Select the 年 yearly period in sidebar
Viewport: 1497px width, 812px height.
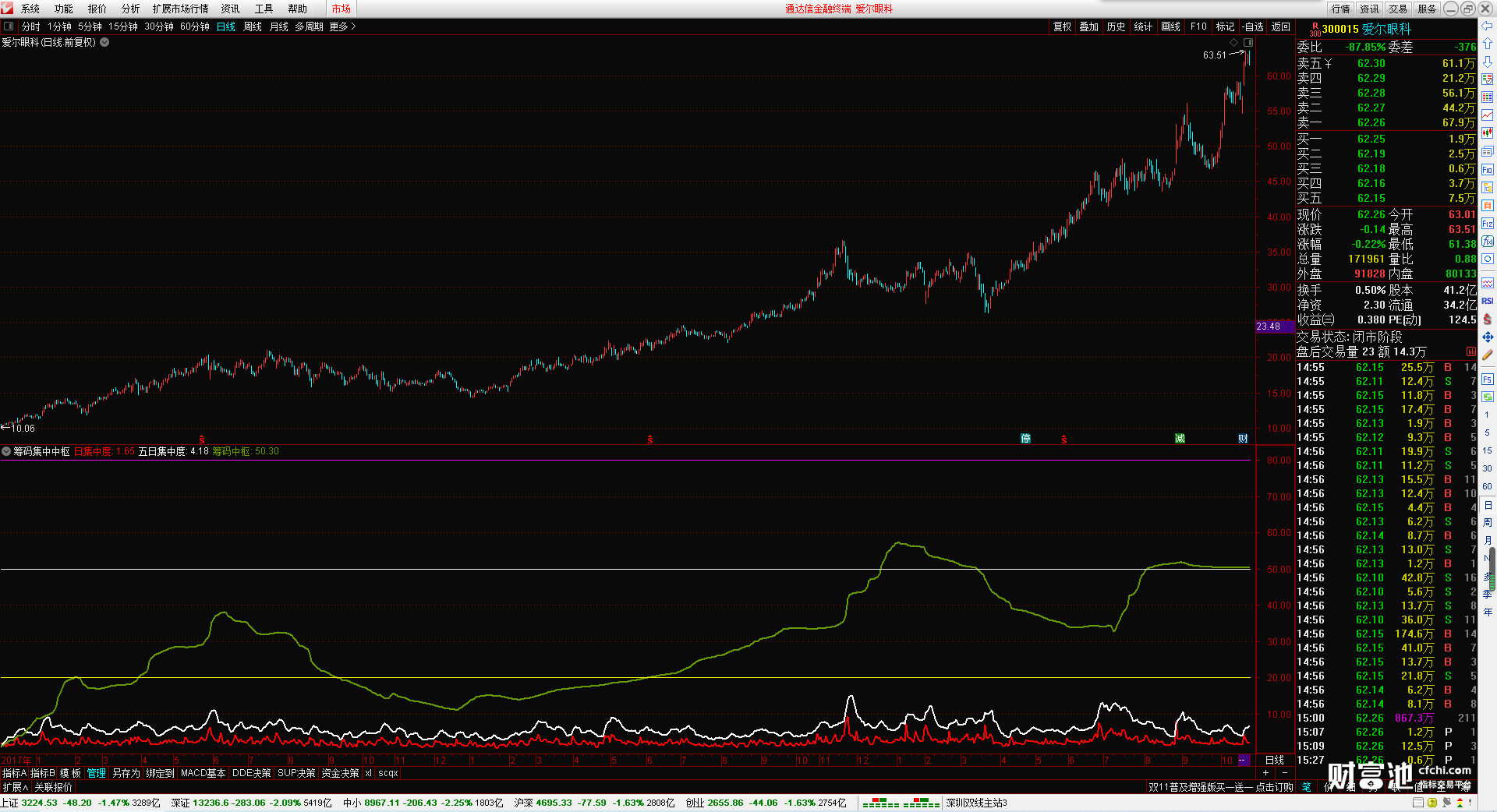(x=1487, y=612)
